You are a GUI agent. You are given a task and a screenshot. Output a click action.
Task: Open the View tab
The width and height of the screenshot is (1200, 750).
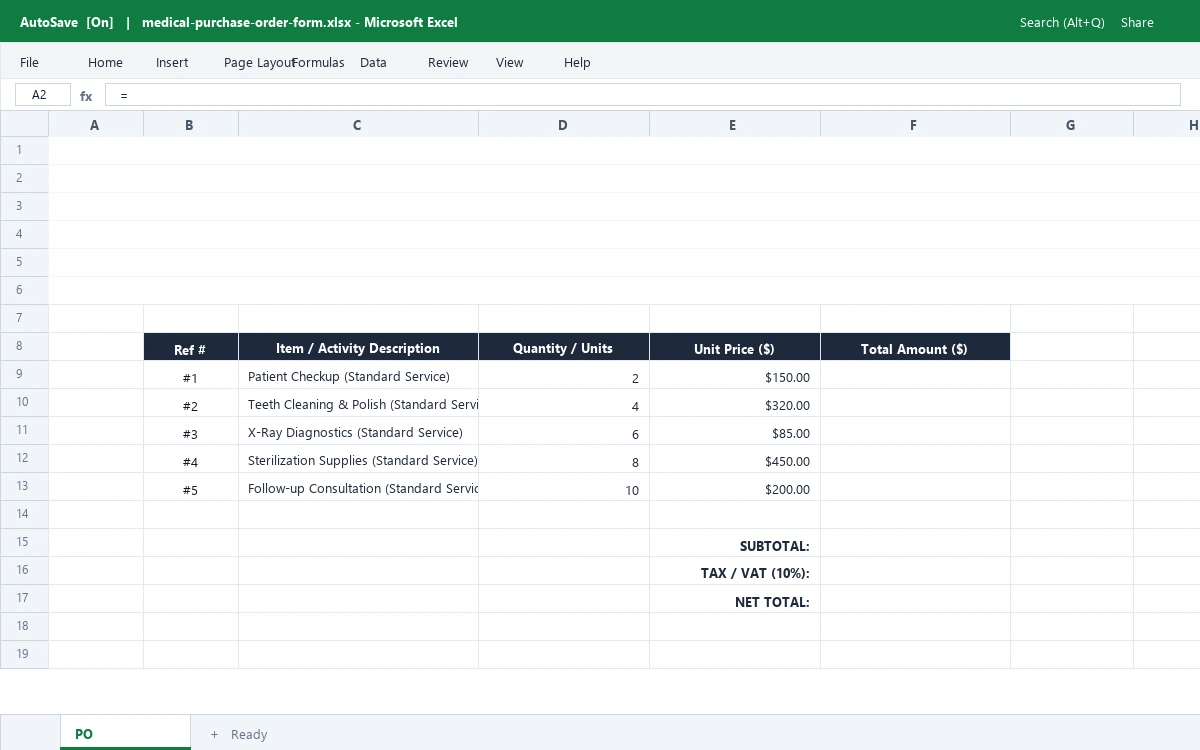click(x=509, y=62)
